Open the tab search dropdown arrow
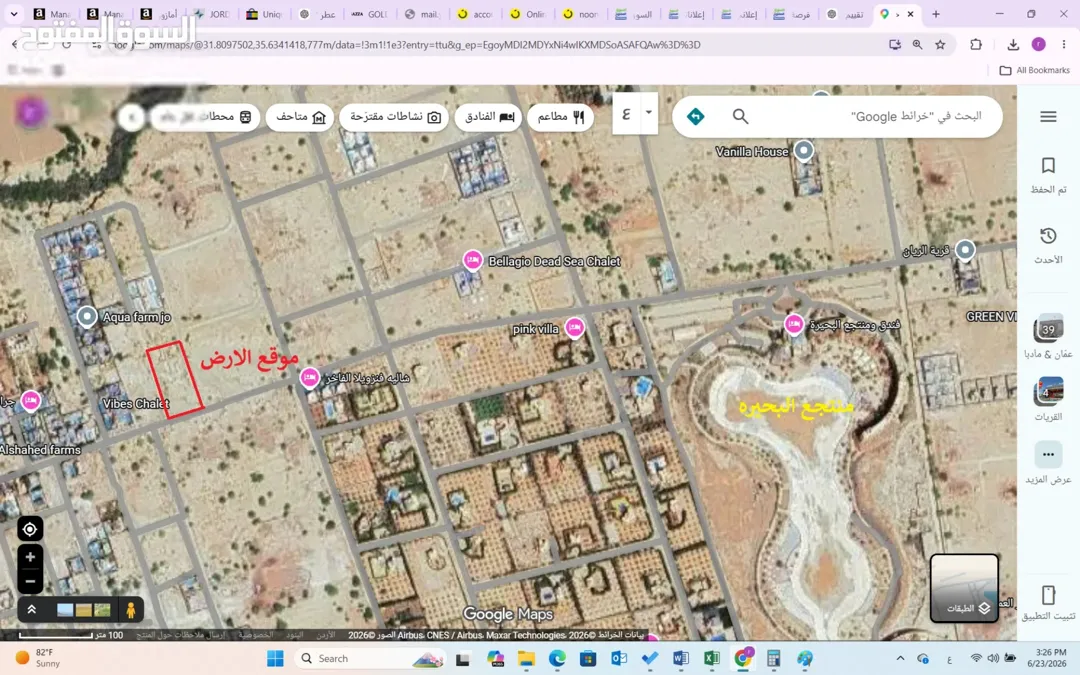Image resolution: width=1080 pixels, height=675 pixels. tap(14, 14)
